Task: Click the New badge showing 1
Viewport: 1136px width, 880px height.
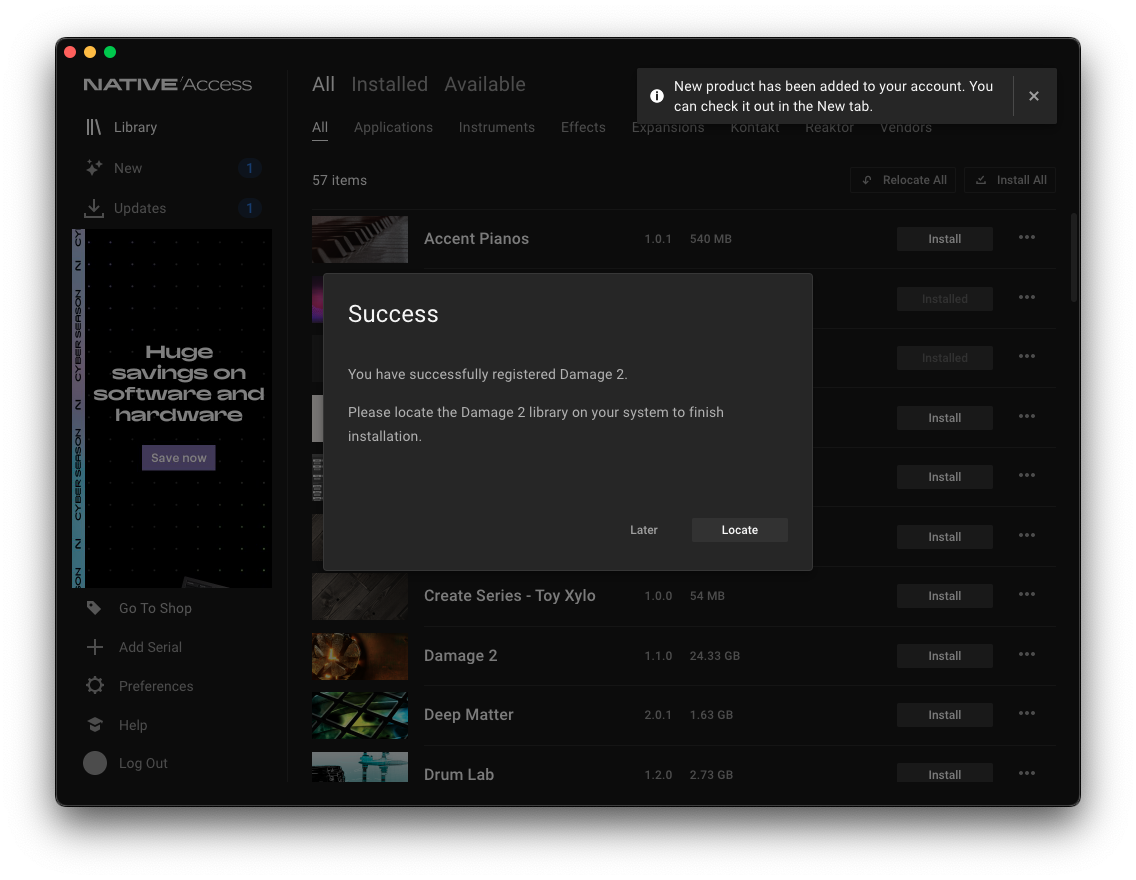Action: pos(249,168)
